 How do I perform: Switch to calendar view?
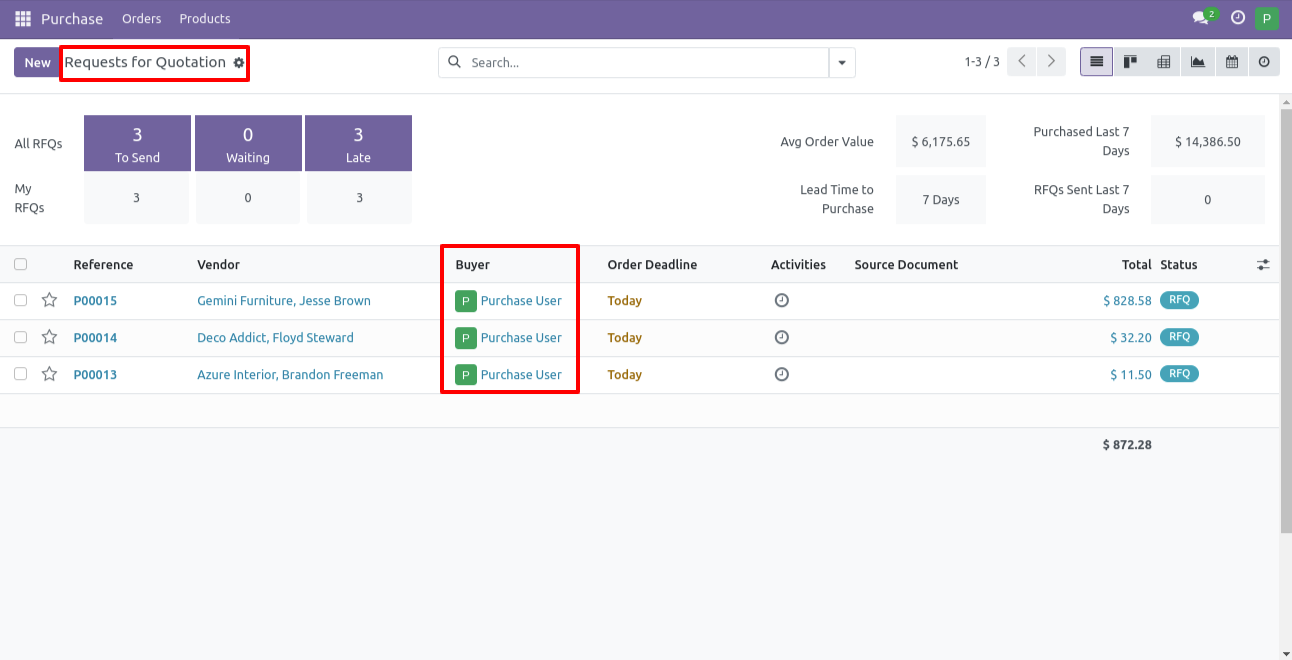click(x=1232, y=62)
